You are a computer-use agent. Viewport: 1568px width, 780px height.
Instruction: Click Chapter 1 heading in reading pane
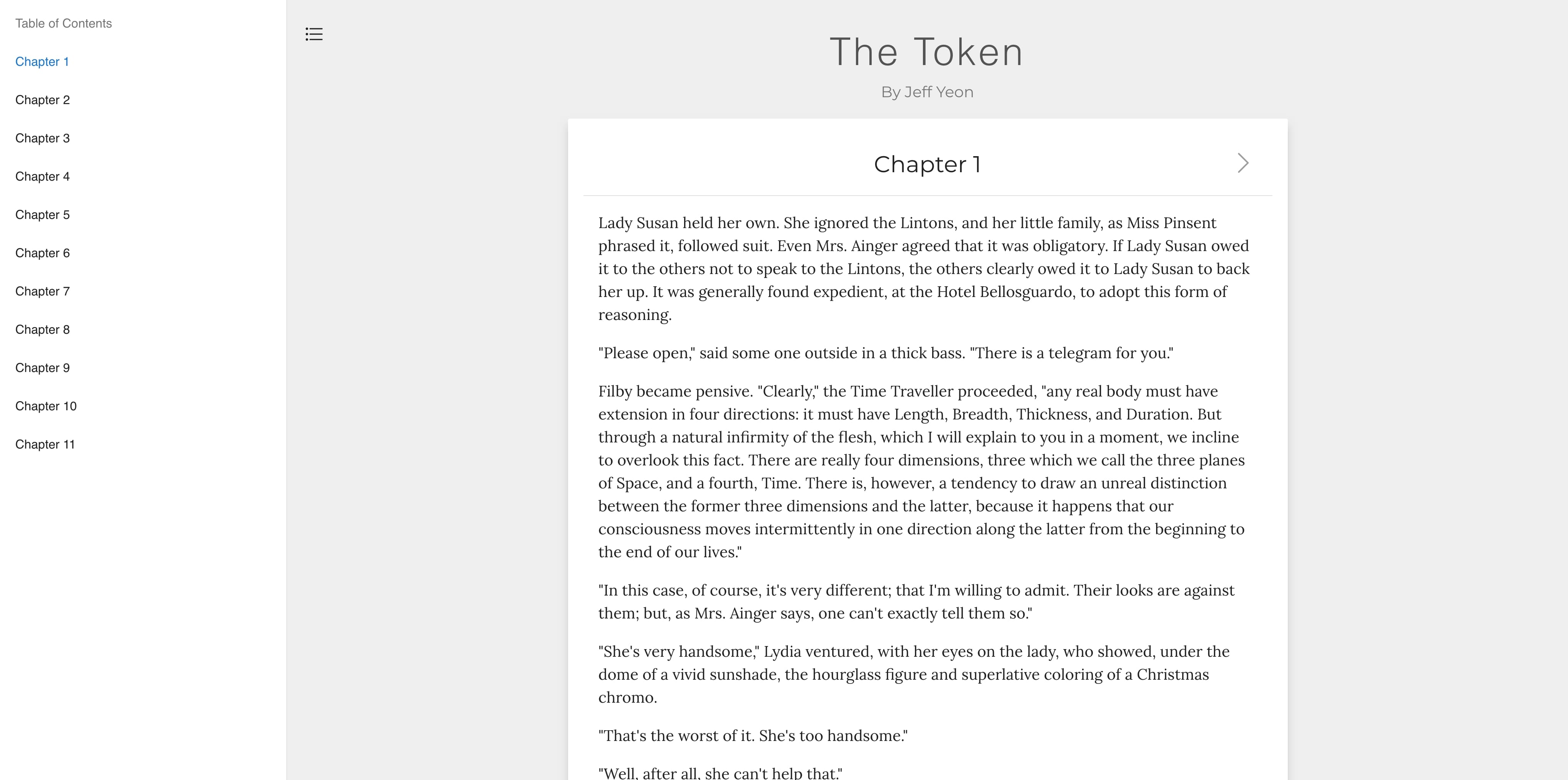(927, 163)
